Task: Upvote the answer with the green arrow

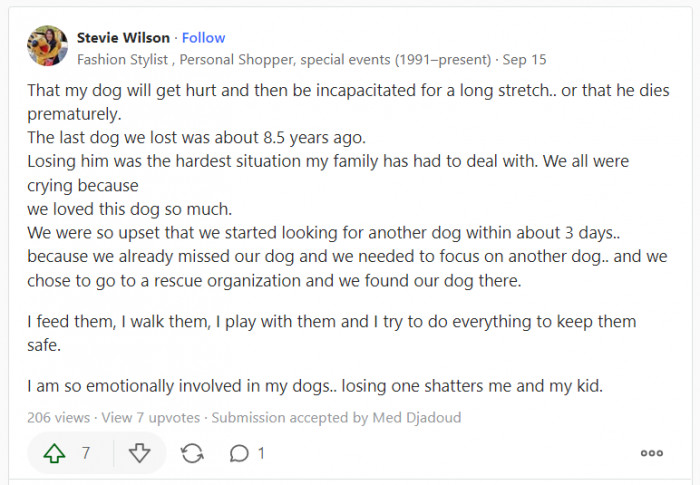Action: (x=54, y=453)
